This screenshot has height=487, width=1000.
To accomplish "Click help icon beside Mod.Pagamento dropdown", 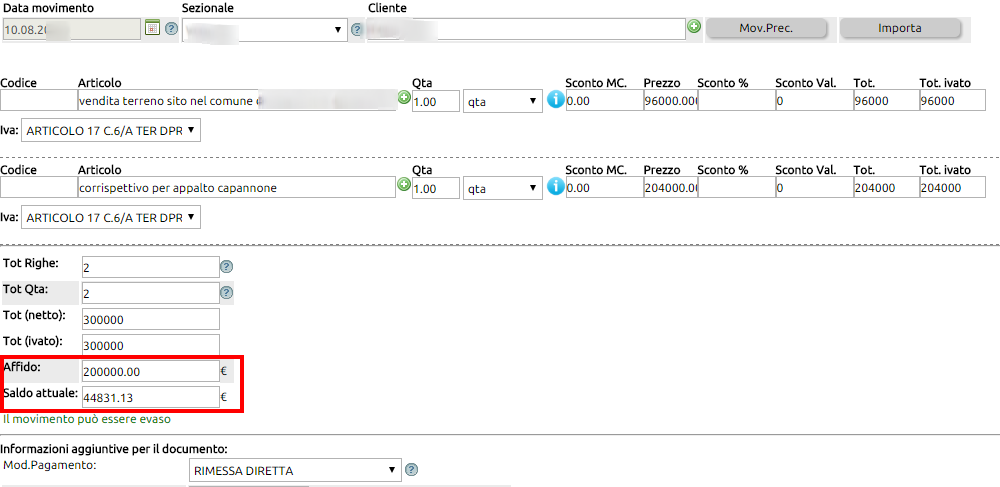I will click(x=411, y=470).
